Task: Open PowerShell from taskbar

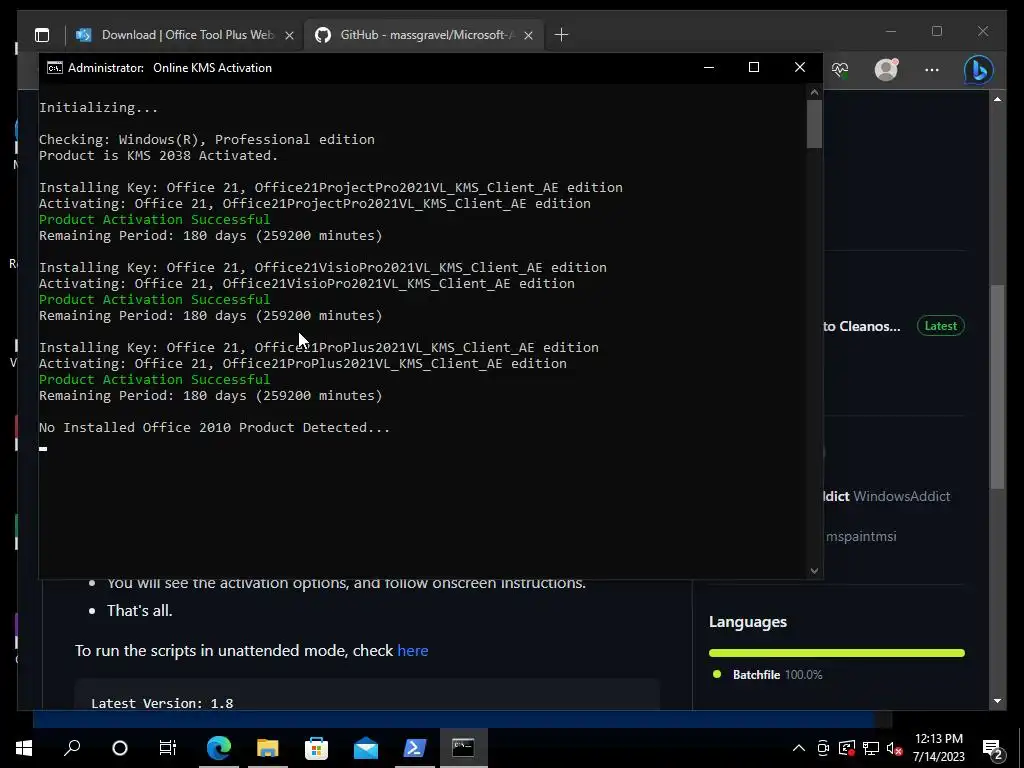Action: point(415,748)
